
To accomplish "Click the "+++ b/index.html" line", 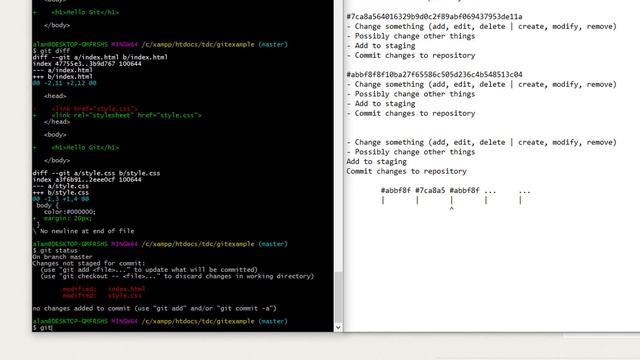I will [62, 77].
